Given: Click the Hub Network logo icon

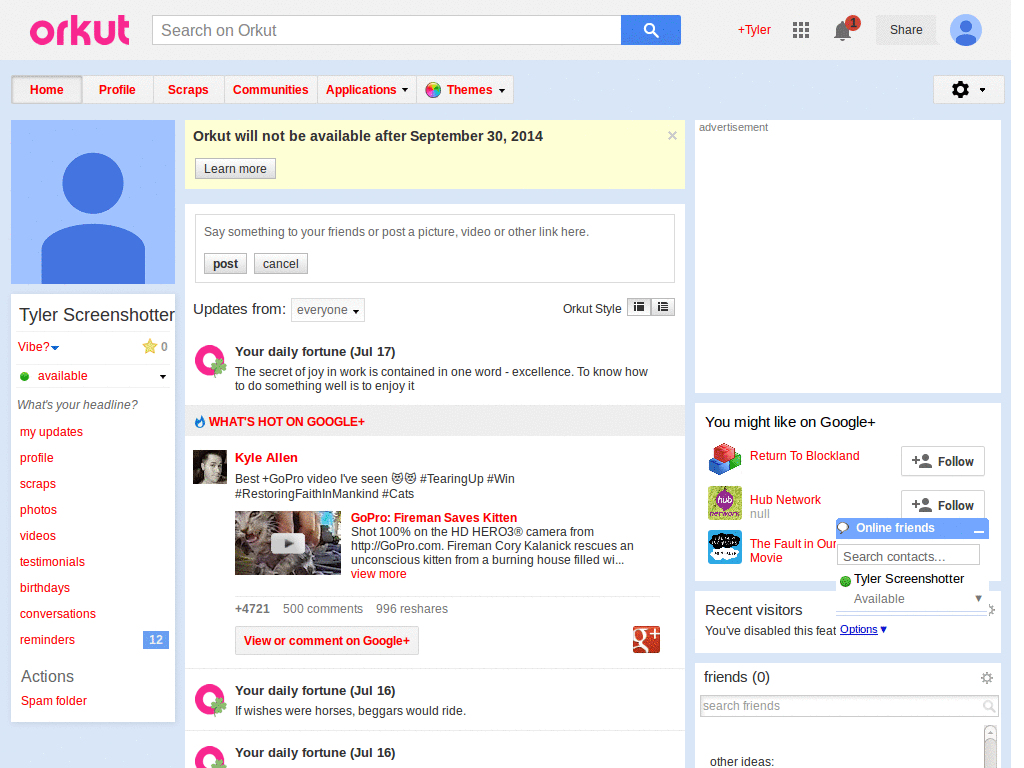Looking at the screenshot, I should (725, 503).
